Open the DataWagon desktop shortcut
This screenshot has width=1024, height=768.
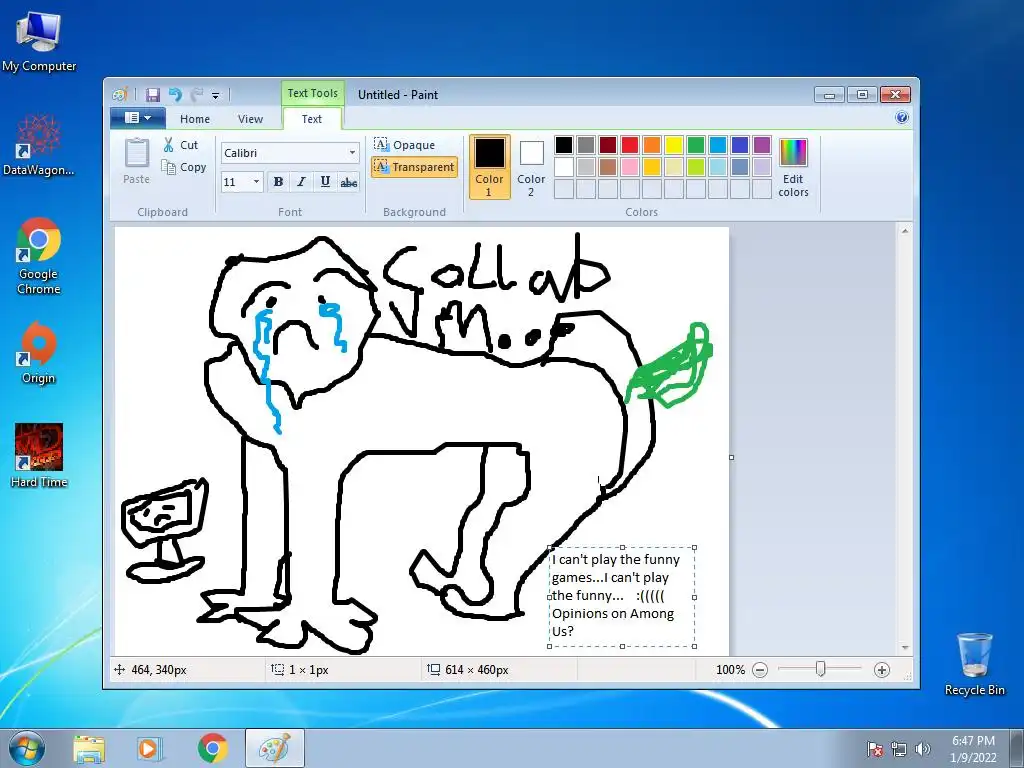click(39, 144)
